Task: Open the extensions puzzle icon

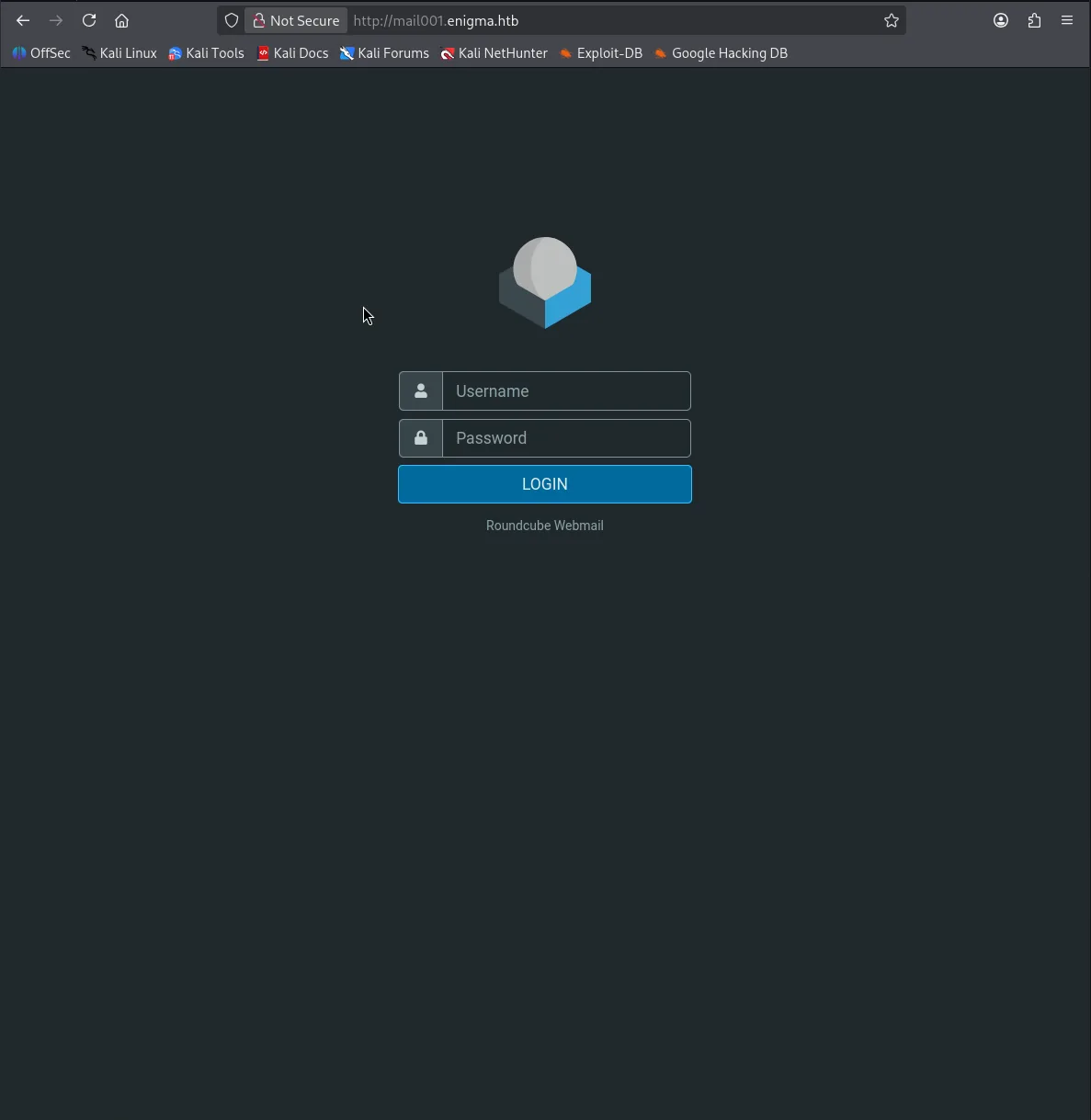Action: [x=1034, y=20]
